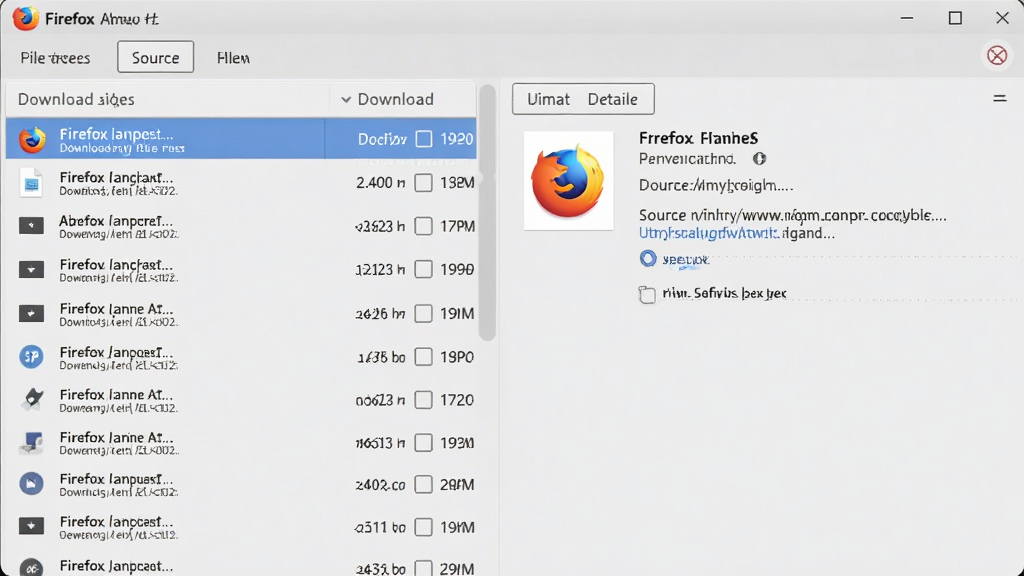
Task: Open the Hlew menu
Action: click(x=233, y=57)
